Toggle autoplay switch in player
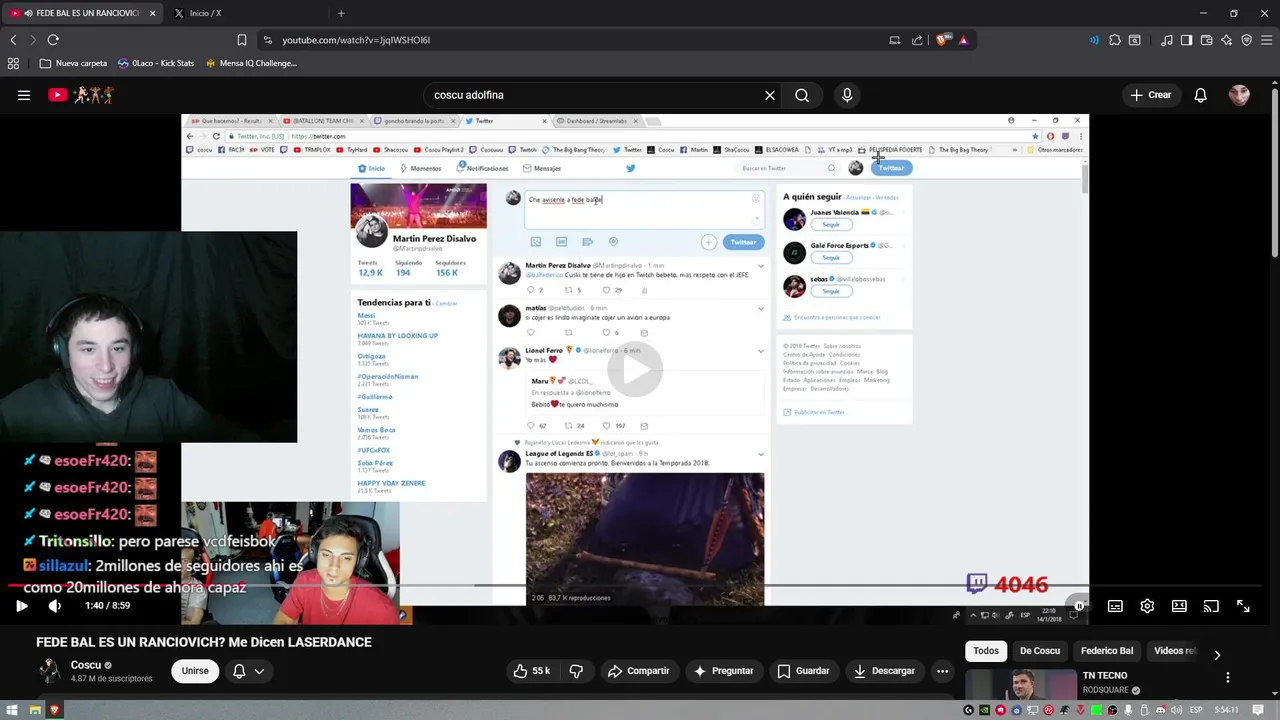Screen dimensions: 1280x720 [1077, 605]
